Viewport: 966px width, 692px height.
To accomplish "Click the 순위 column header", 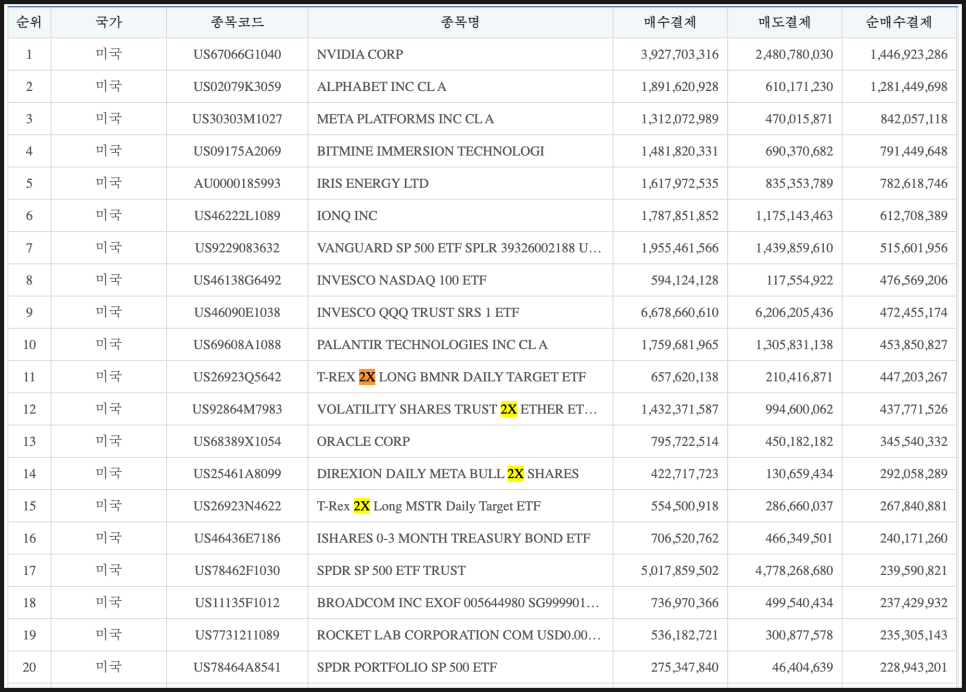I will tap(29, 22).
